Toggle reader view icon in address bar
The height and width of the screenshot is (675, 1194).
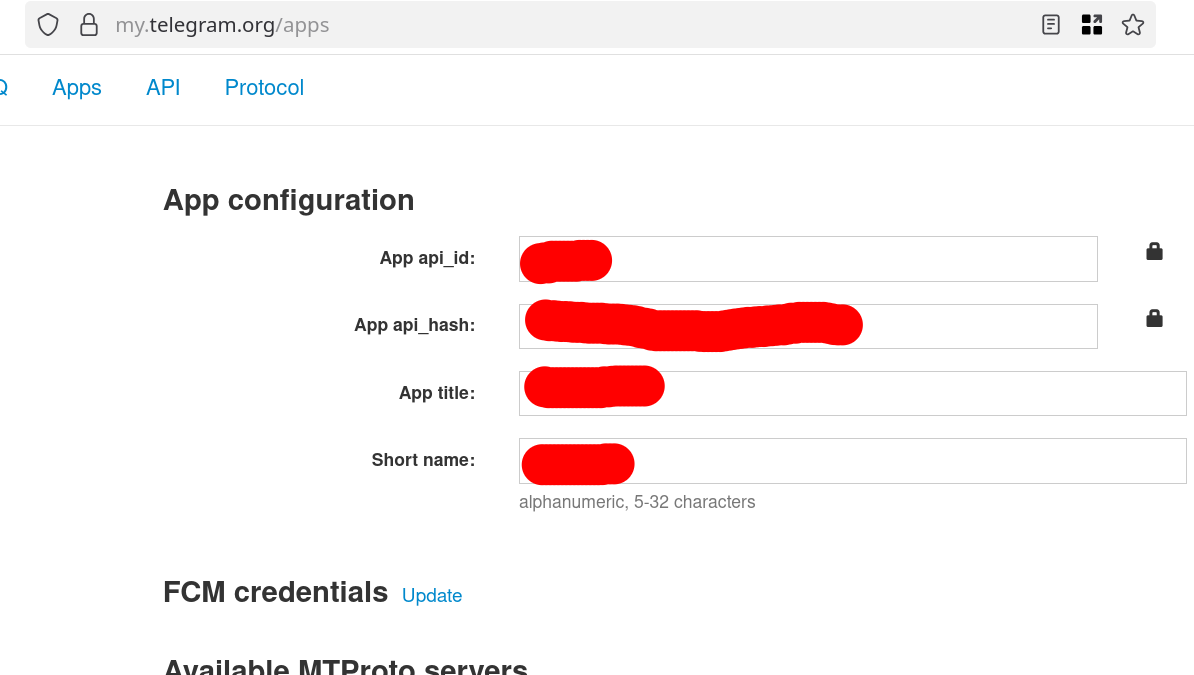tap(1050, 24)
